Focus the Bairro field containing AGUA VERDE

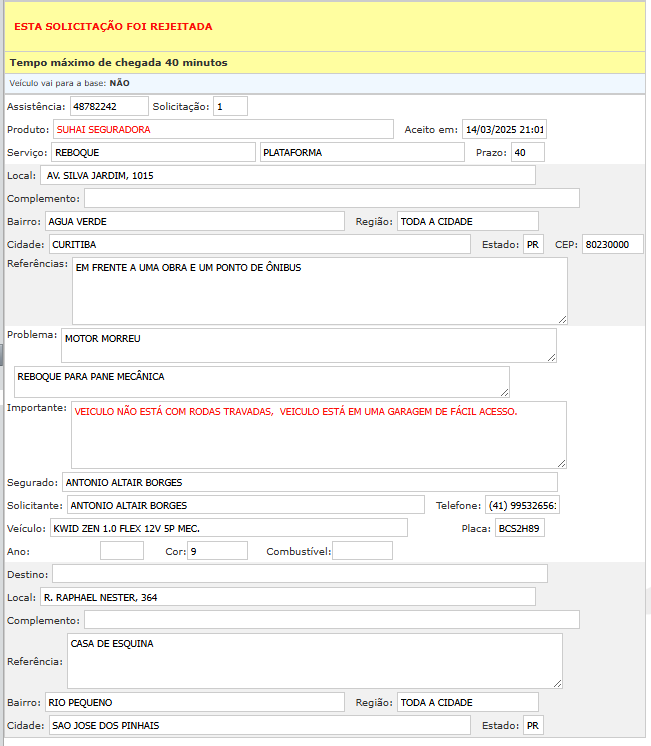tap(193, 221)
